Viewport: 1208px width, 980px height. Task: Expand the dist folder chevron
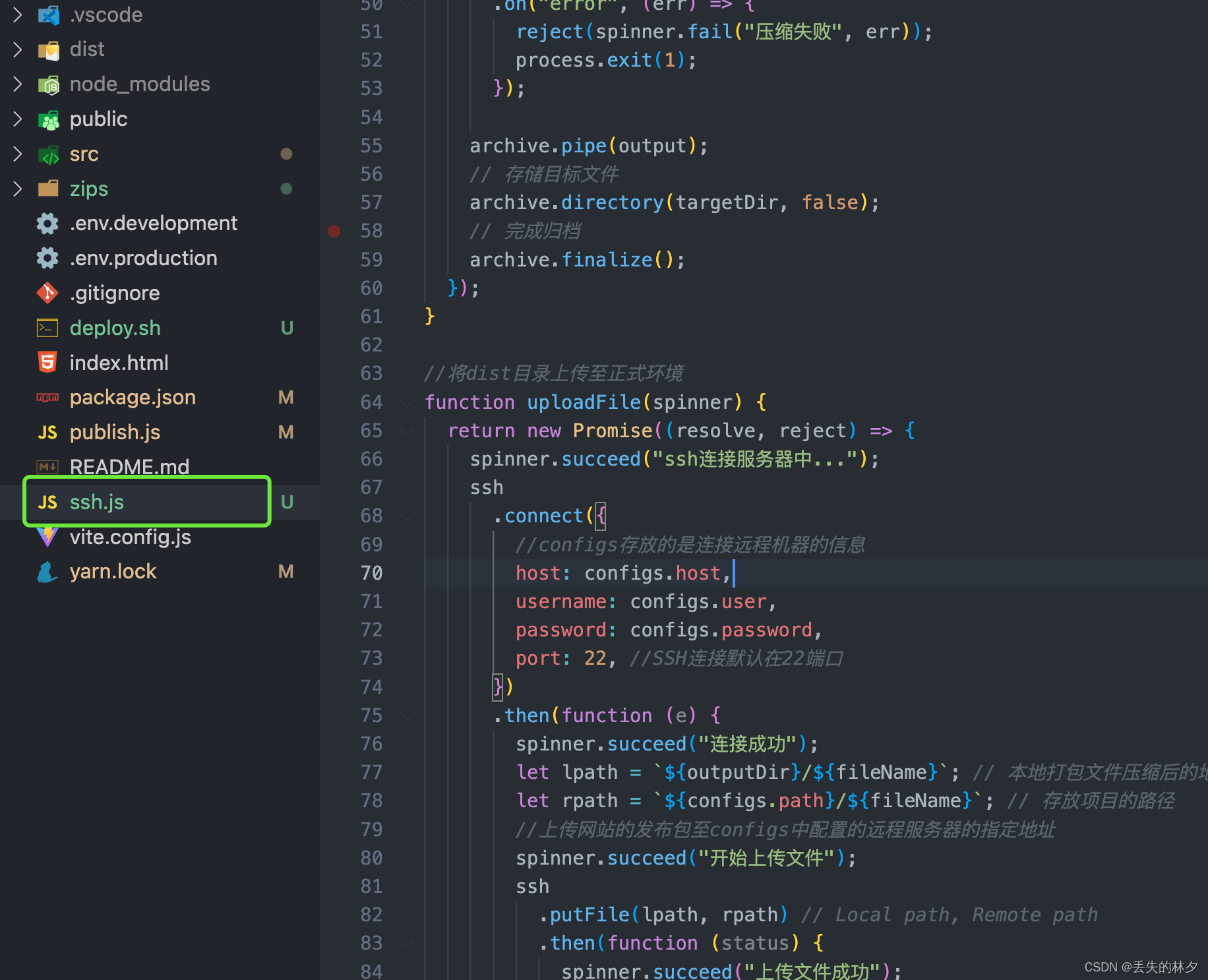(18, 49)
